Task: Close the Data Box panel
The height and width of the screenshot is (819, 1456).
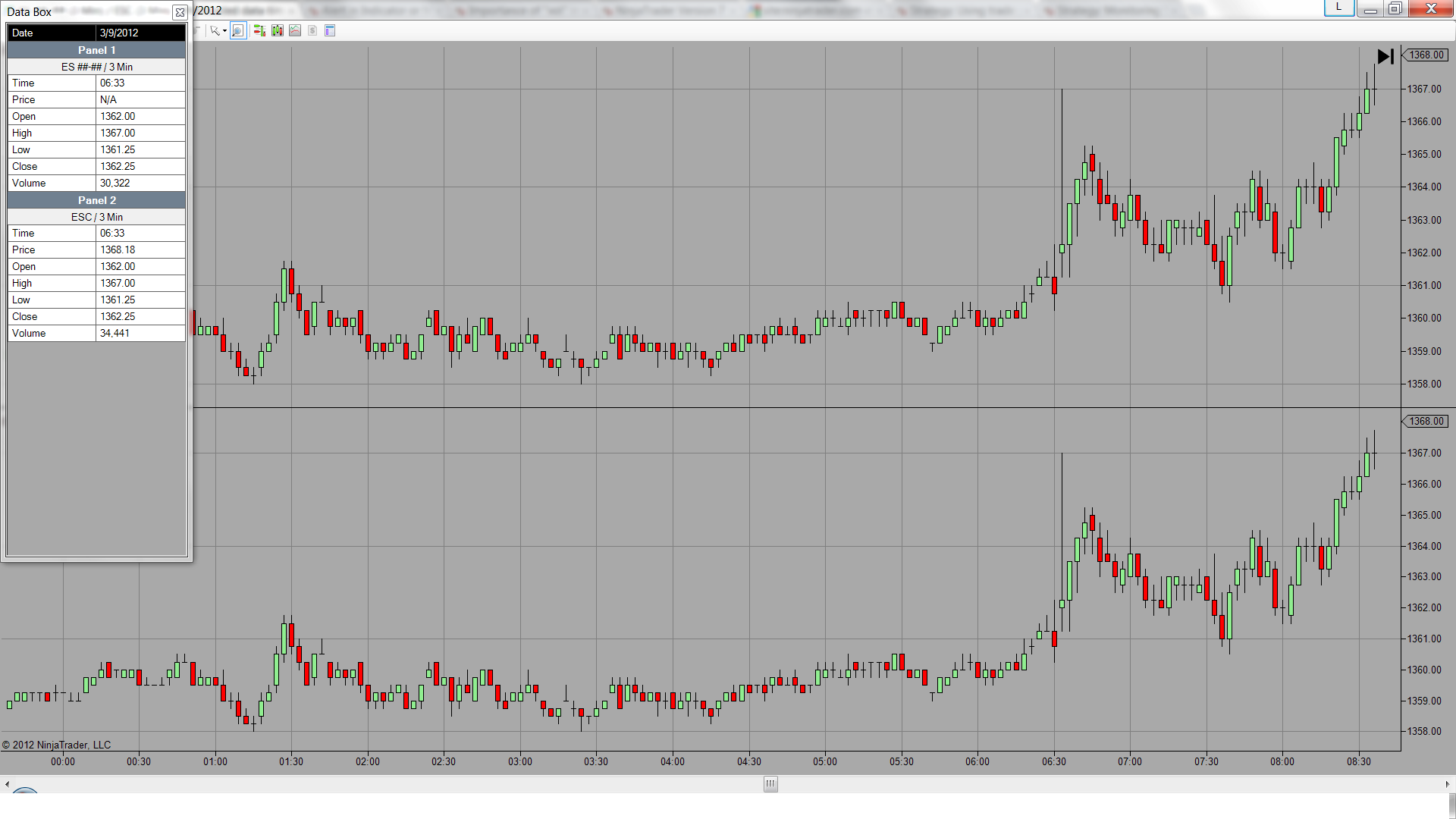Action: coord(180,12)
